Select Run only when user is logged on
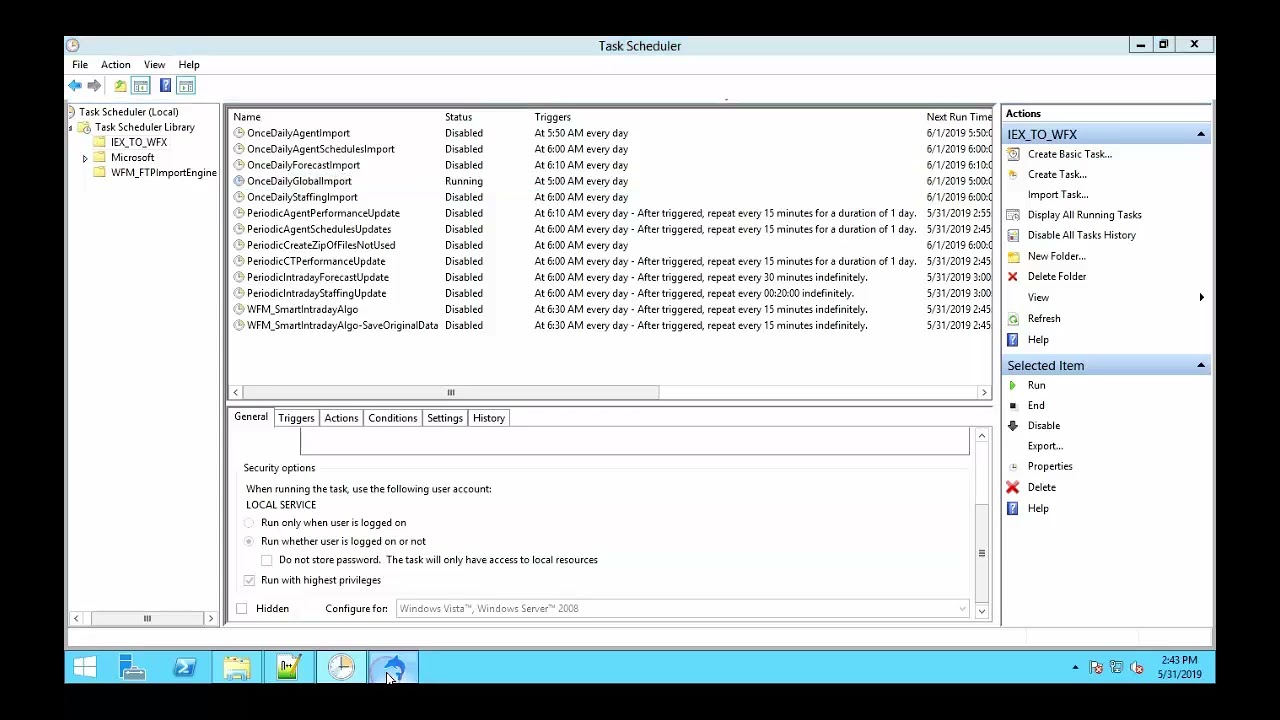 point(249,523)
